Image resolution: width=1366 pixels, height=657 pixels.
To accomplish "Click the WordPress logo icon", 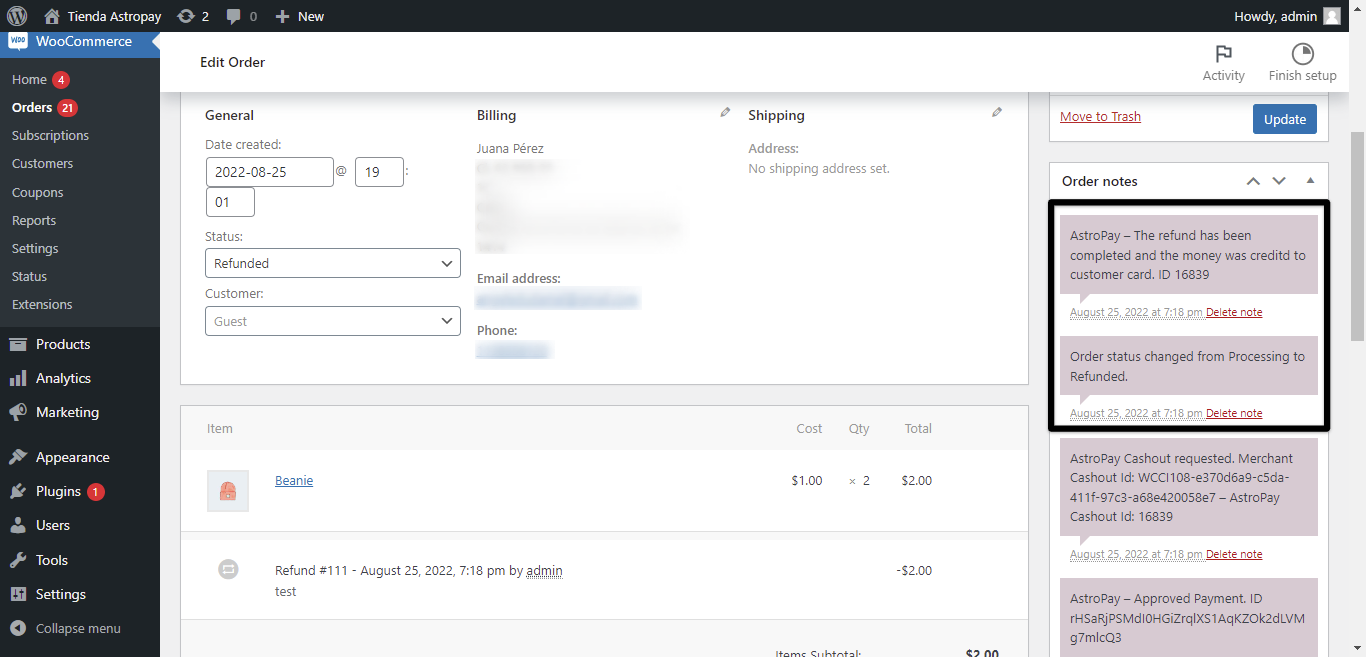I will pos(17,16).
